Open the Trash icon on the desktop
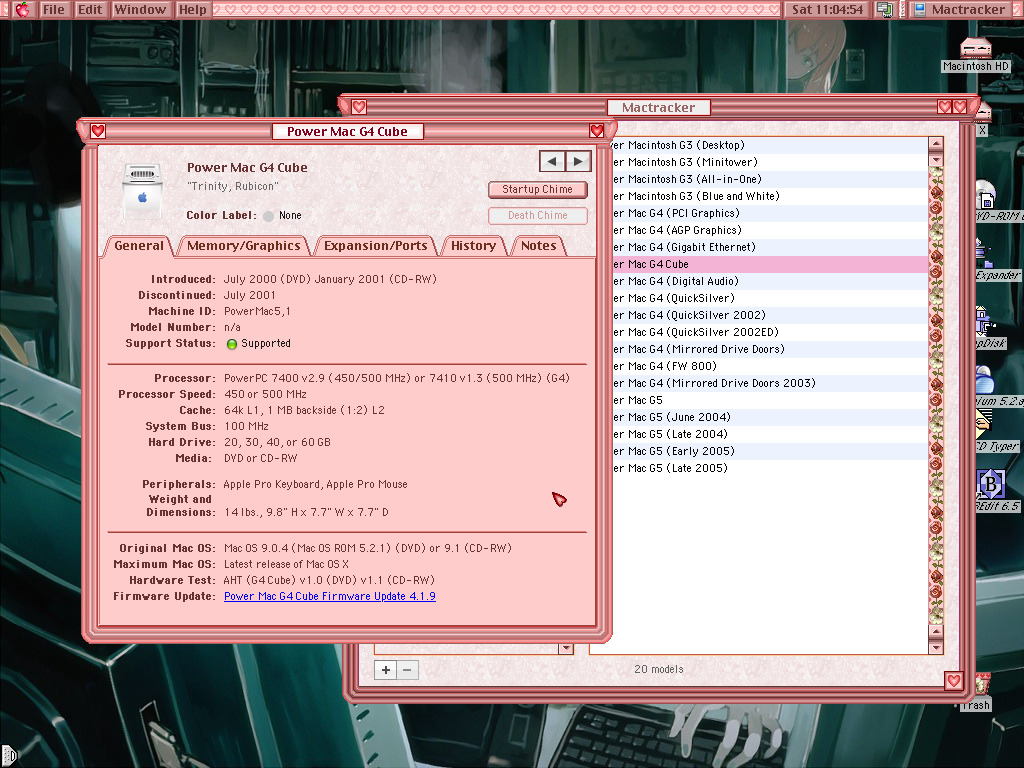 pyautogui.click(x=975, y=690)
